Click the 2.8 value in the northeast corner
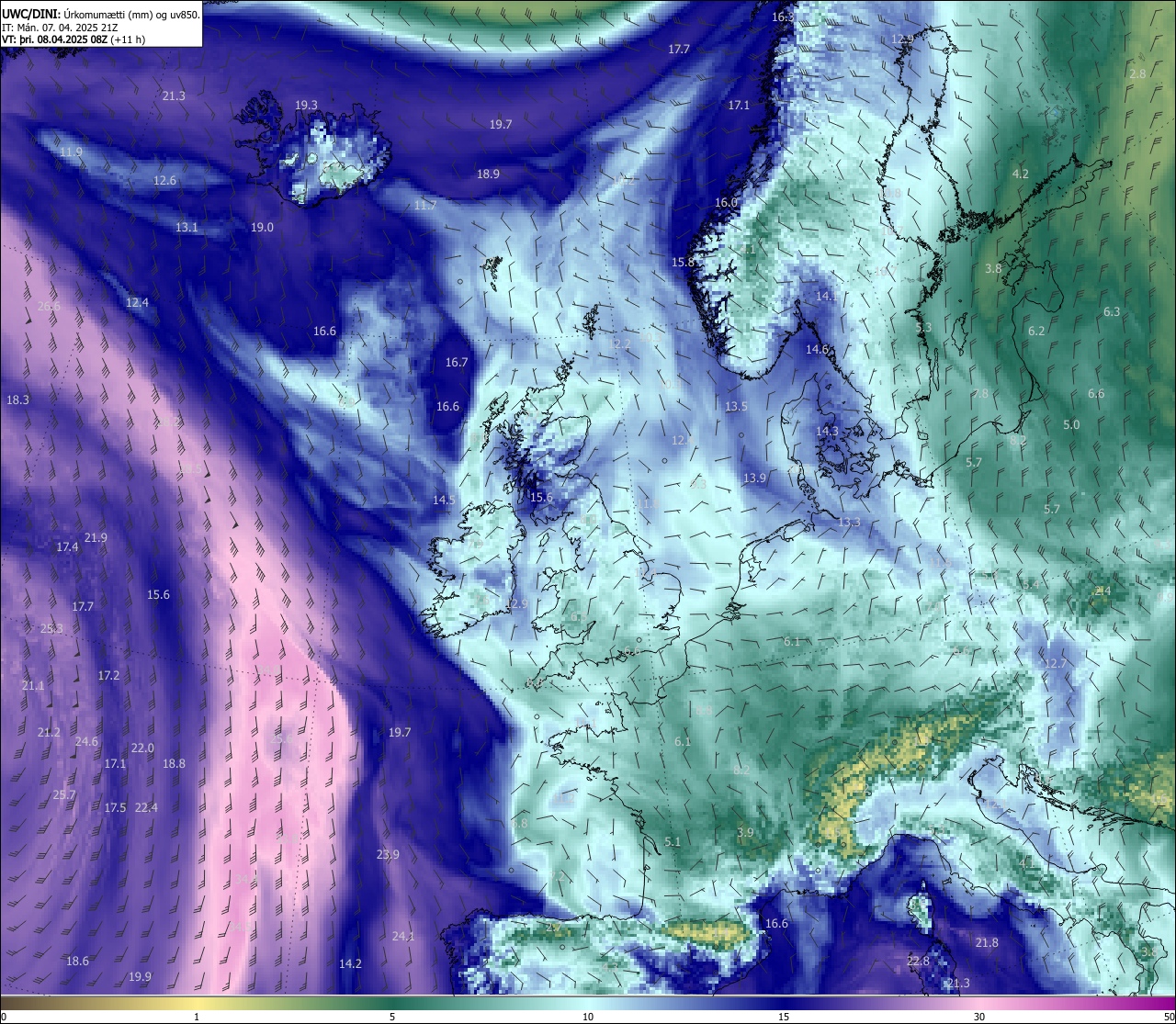Image resolution: width=1176 pixels, height=1024 pixels. [1137, 73]
